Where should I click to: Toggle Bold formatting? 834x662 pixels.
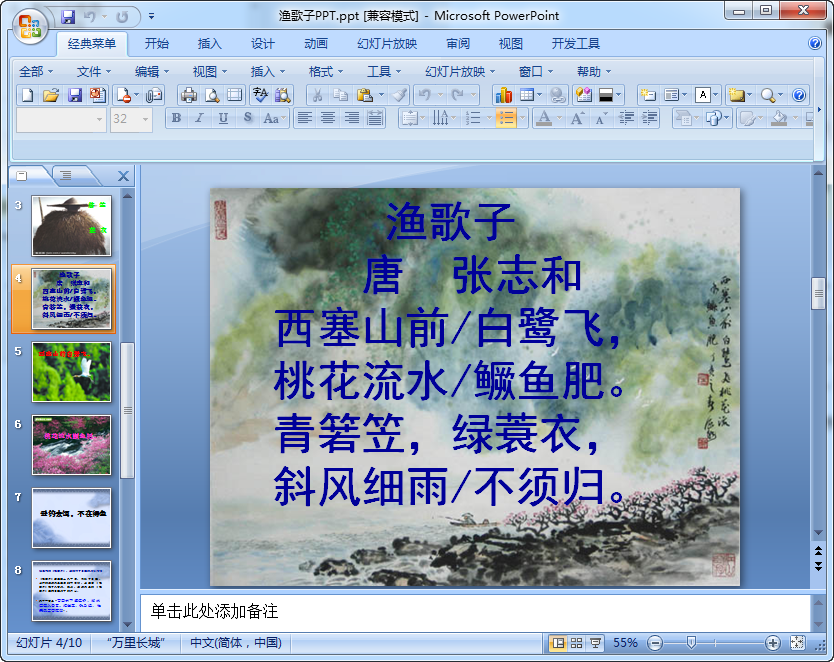pos(176,118)
